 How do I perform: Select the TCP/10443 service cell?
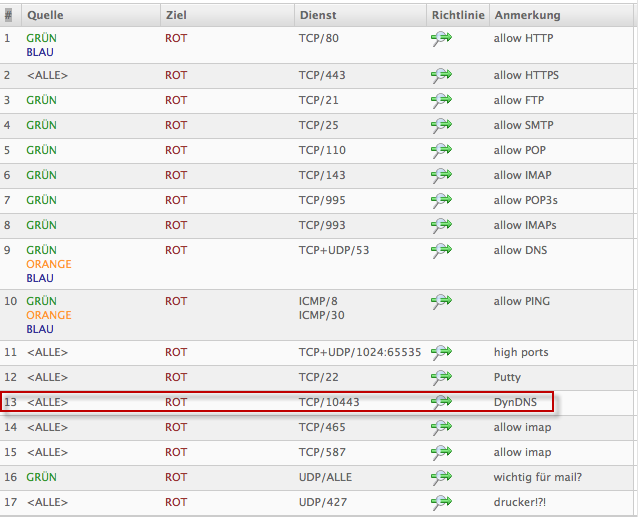pyautogui.click(x=329, y=402)
